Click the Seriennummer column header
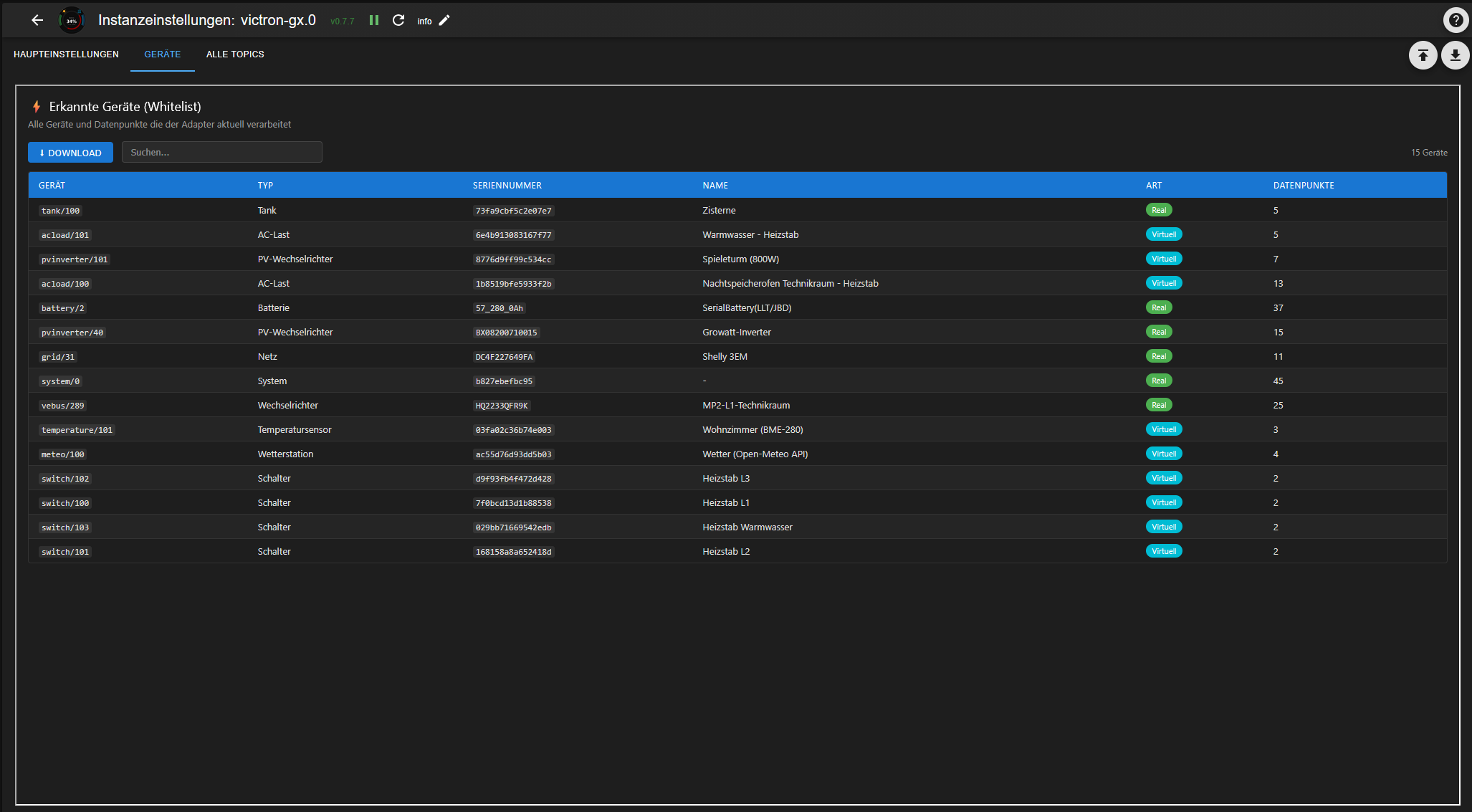This screenshot has width=1472, height=812. 507,185
